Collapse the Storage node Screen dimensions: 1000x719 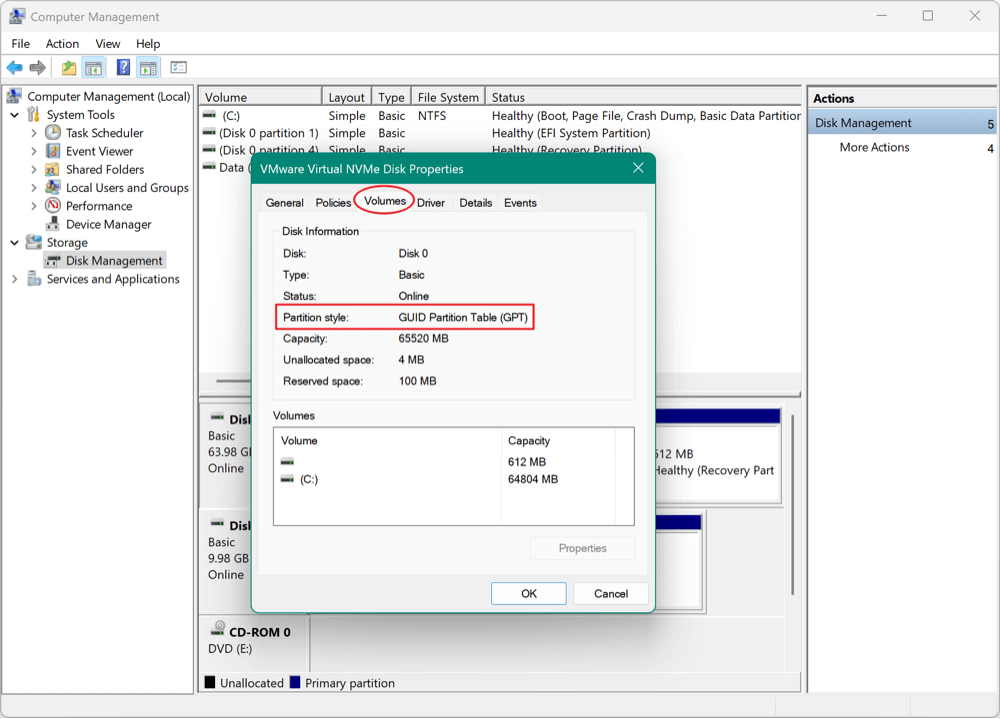pyautogui.click(x=15, y=242)
